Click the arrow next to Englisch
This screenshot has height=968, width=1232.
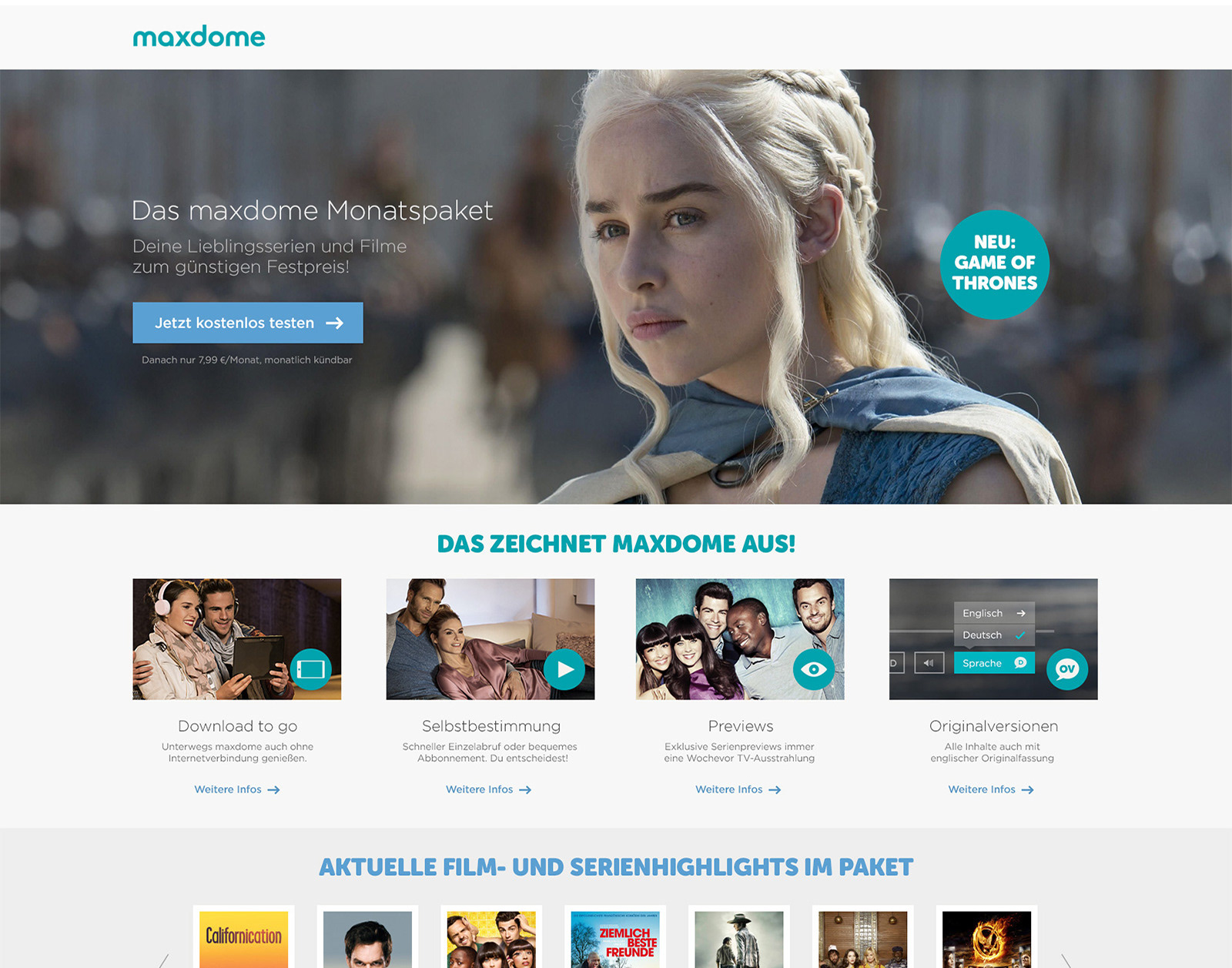point(1021,613)
